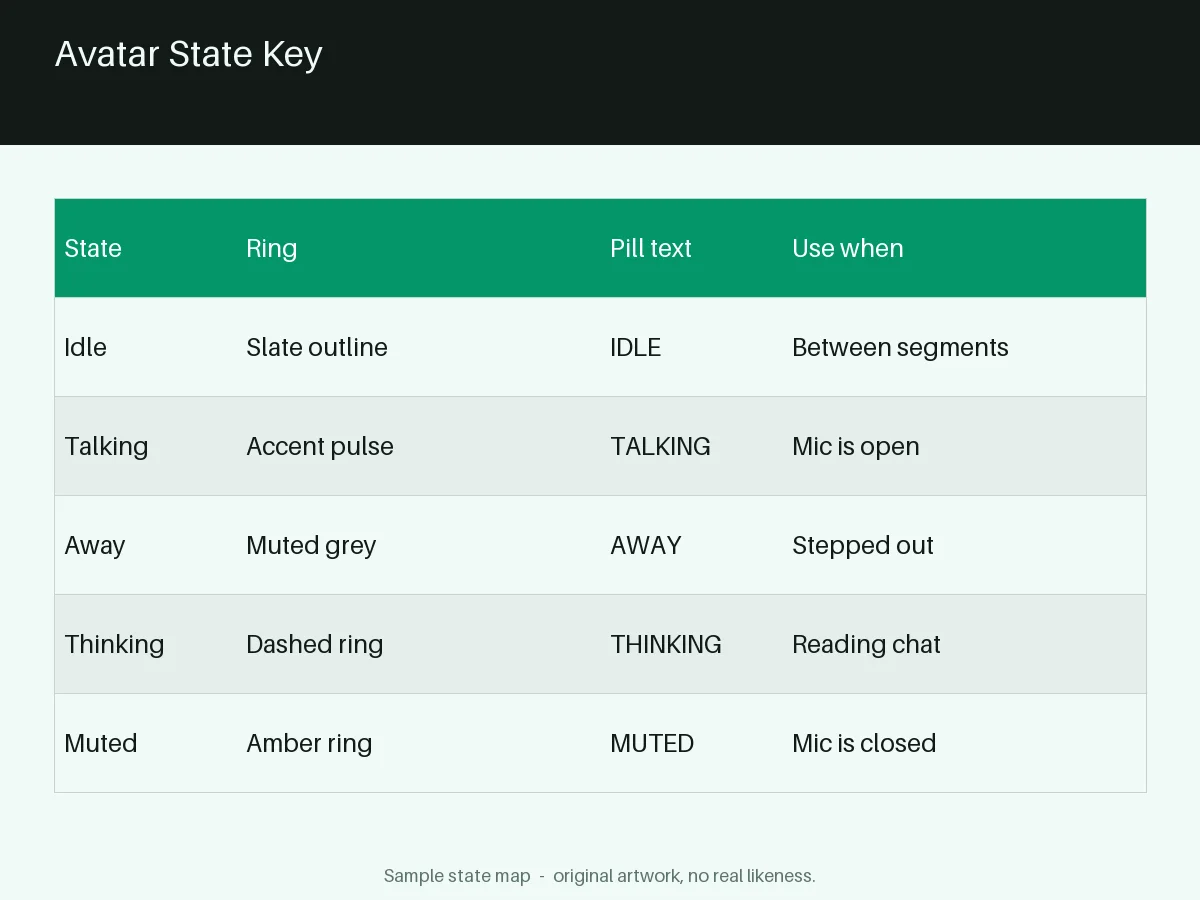Select the Muted grey ring cell
Image resolution: width=1200 pixels, height=900 pixels.
(311, 545)
